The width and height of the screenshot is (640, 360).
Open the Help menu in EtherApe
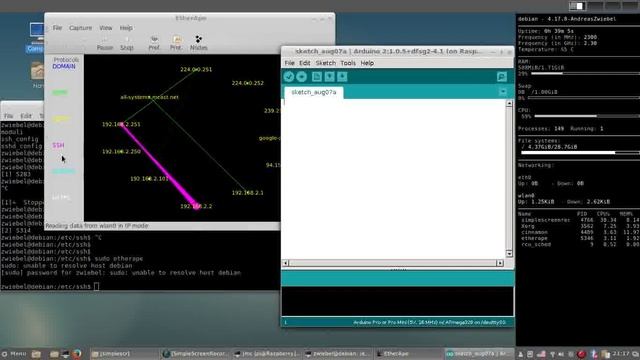(x=126, y=28)
